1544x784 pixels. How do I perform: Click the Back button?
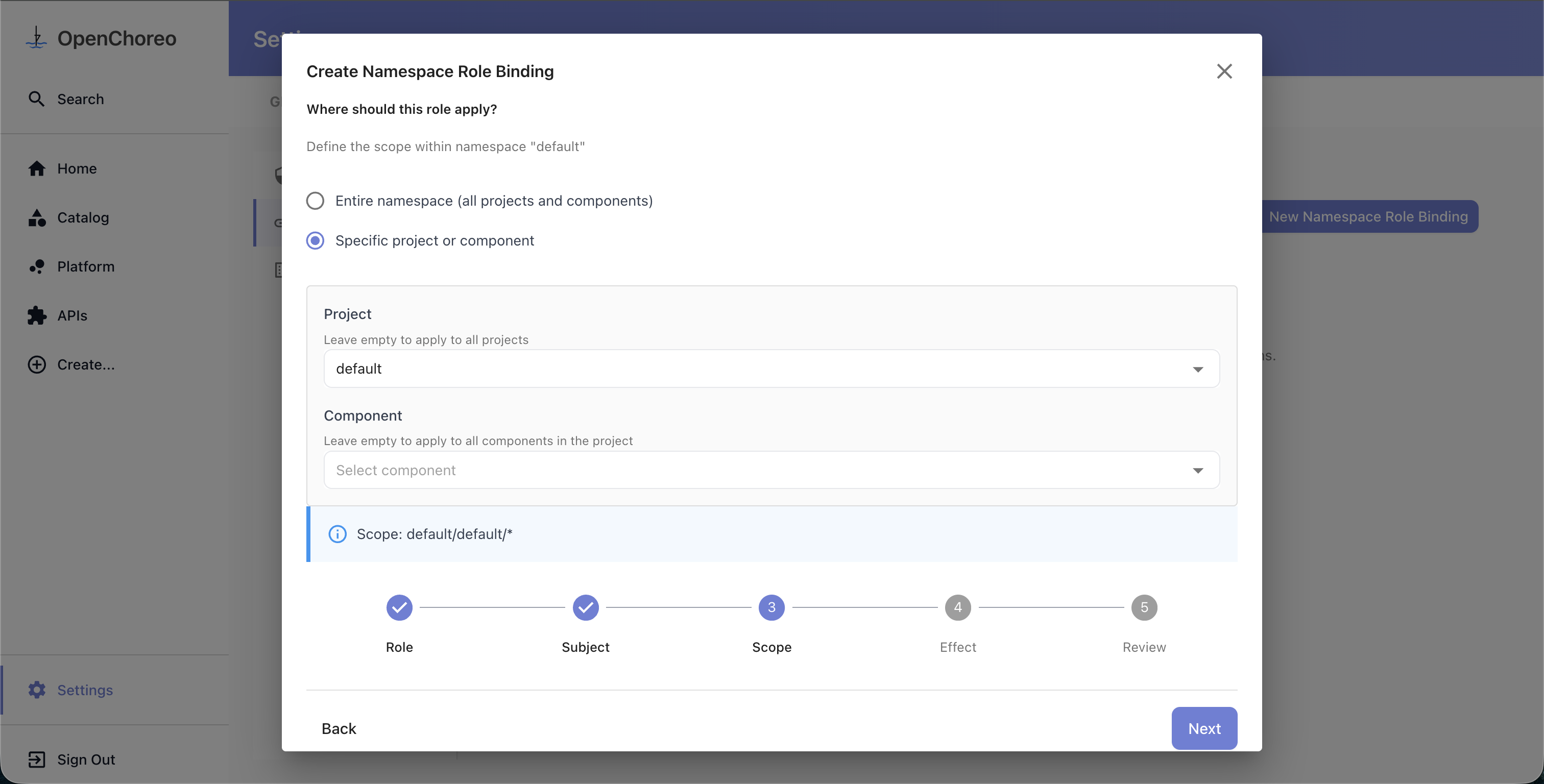(x=339, y=728)
